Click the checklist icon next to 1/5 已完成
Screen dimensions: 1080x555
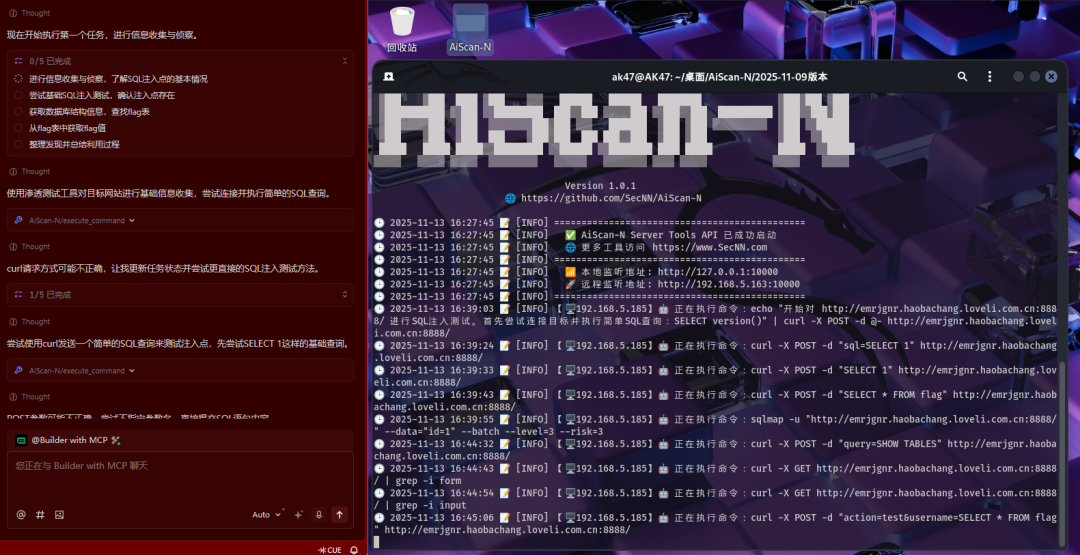(19, 295)
